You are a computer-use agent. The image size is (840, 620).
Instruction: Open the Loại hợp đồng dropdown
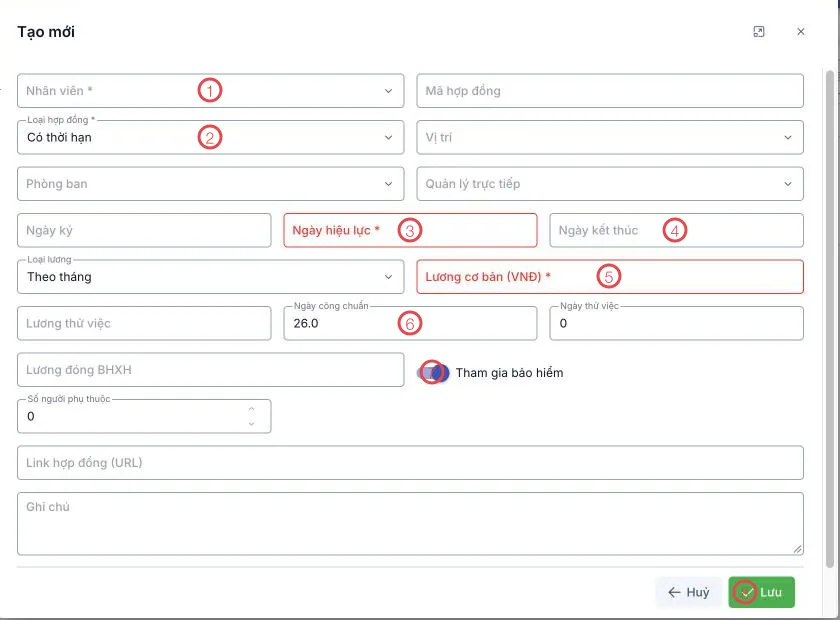[211, 137]
